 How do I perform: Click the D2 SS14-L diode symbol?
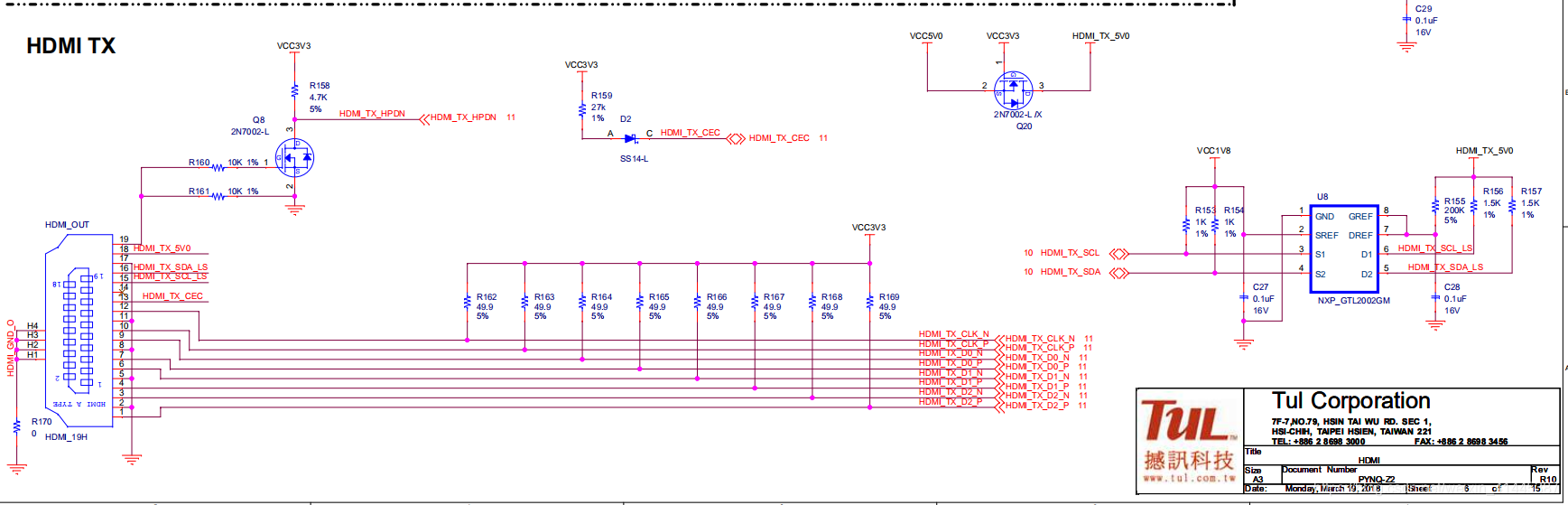pos(630,138)
